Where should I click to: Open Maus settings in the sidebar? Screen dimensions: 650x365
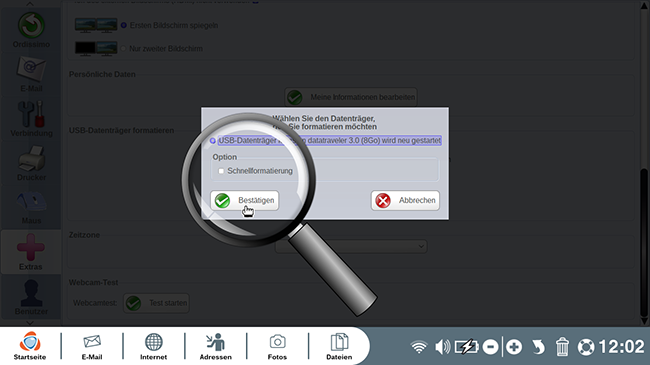pos(31,207)
